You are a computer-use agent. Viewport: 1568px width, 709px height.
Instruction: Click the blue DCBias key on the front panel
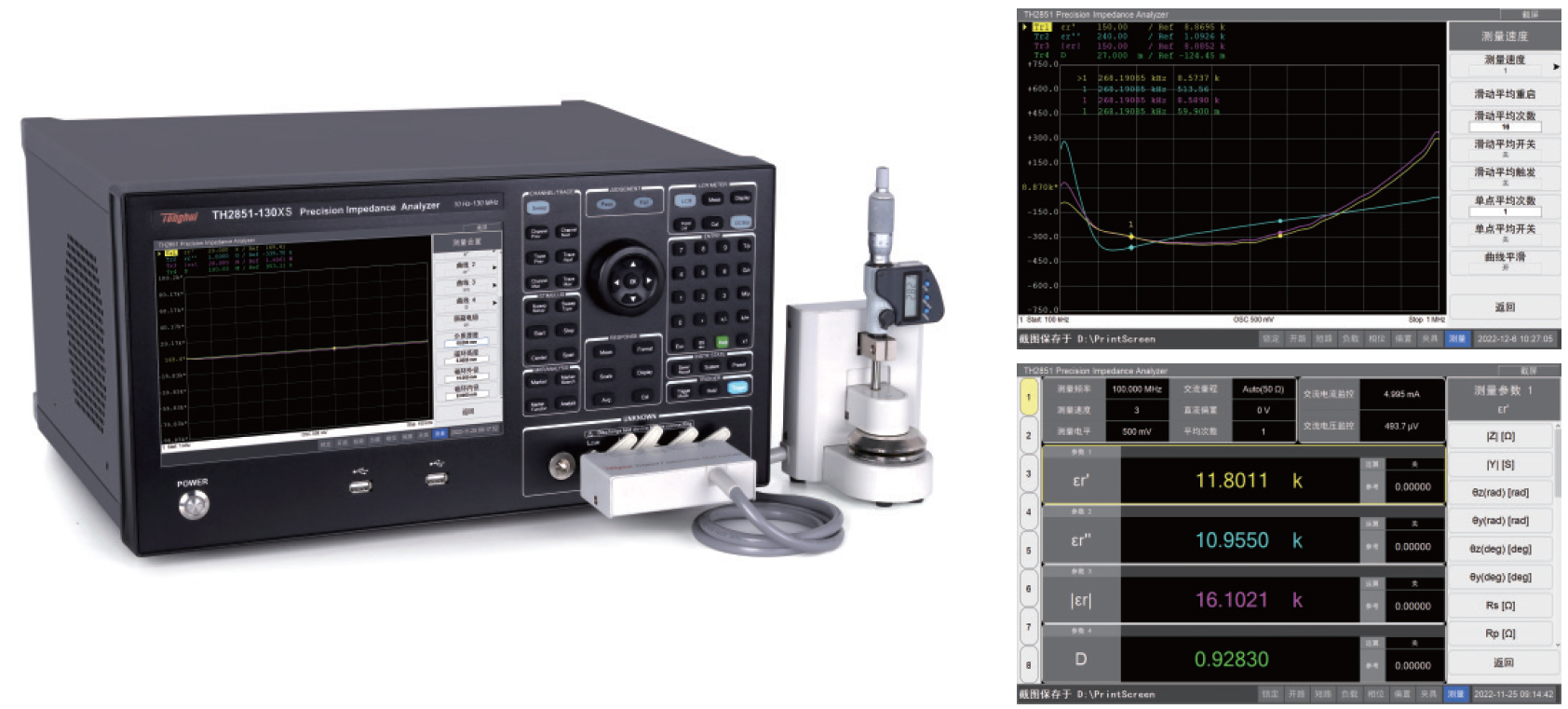tap(741, 222)
